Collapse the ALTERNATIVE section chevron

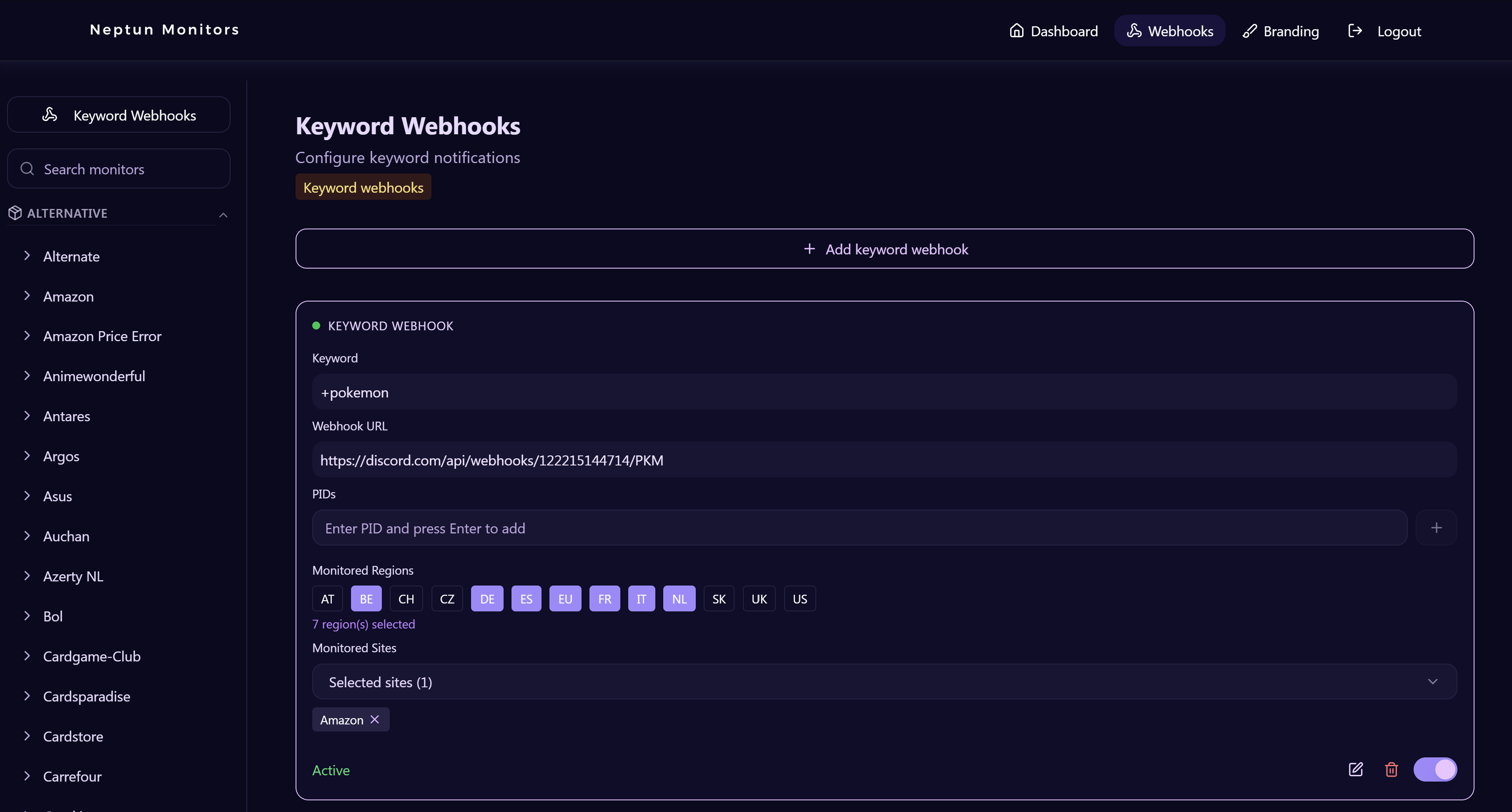click(x=223, y=215)
